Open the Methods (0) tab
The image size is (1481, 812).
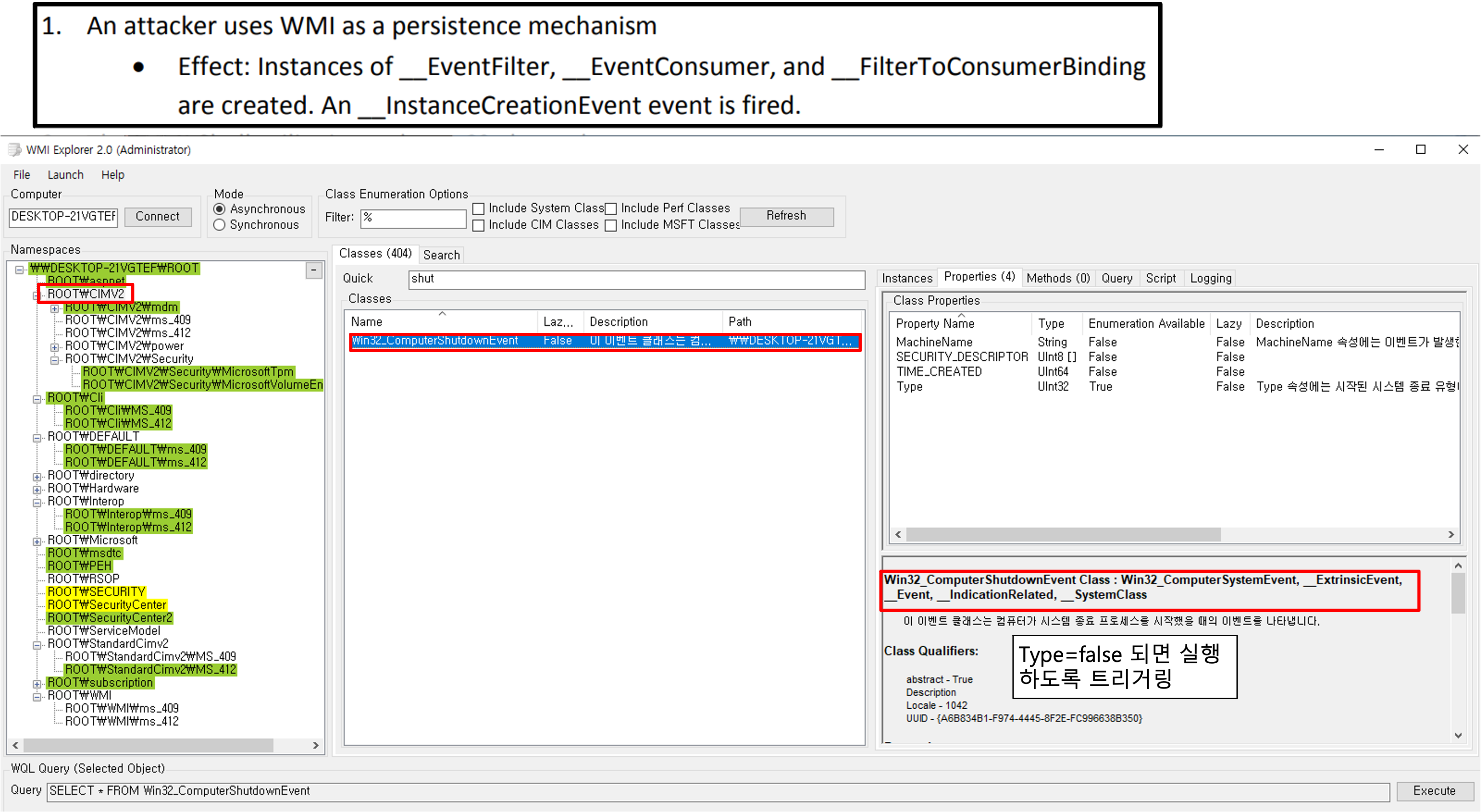point(1058,279)
